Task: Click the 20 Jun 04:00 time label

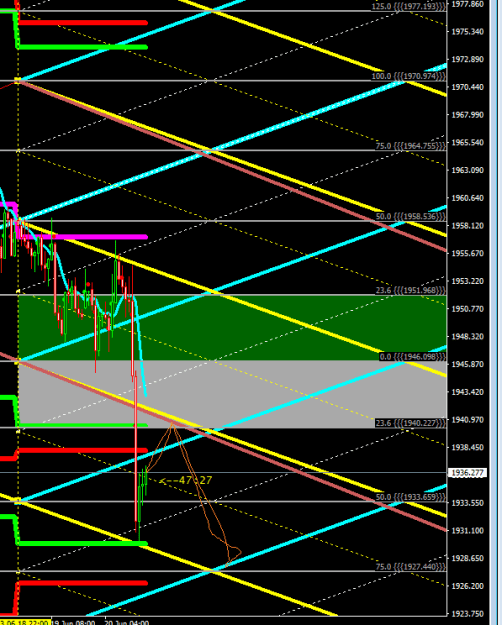Action: pyautogui.click(x=127, y=622)
